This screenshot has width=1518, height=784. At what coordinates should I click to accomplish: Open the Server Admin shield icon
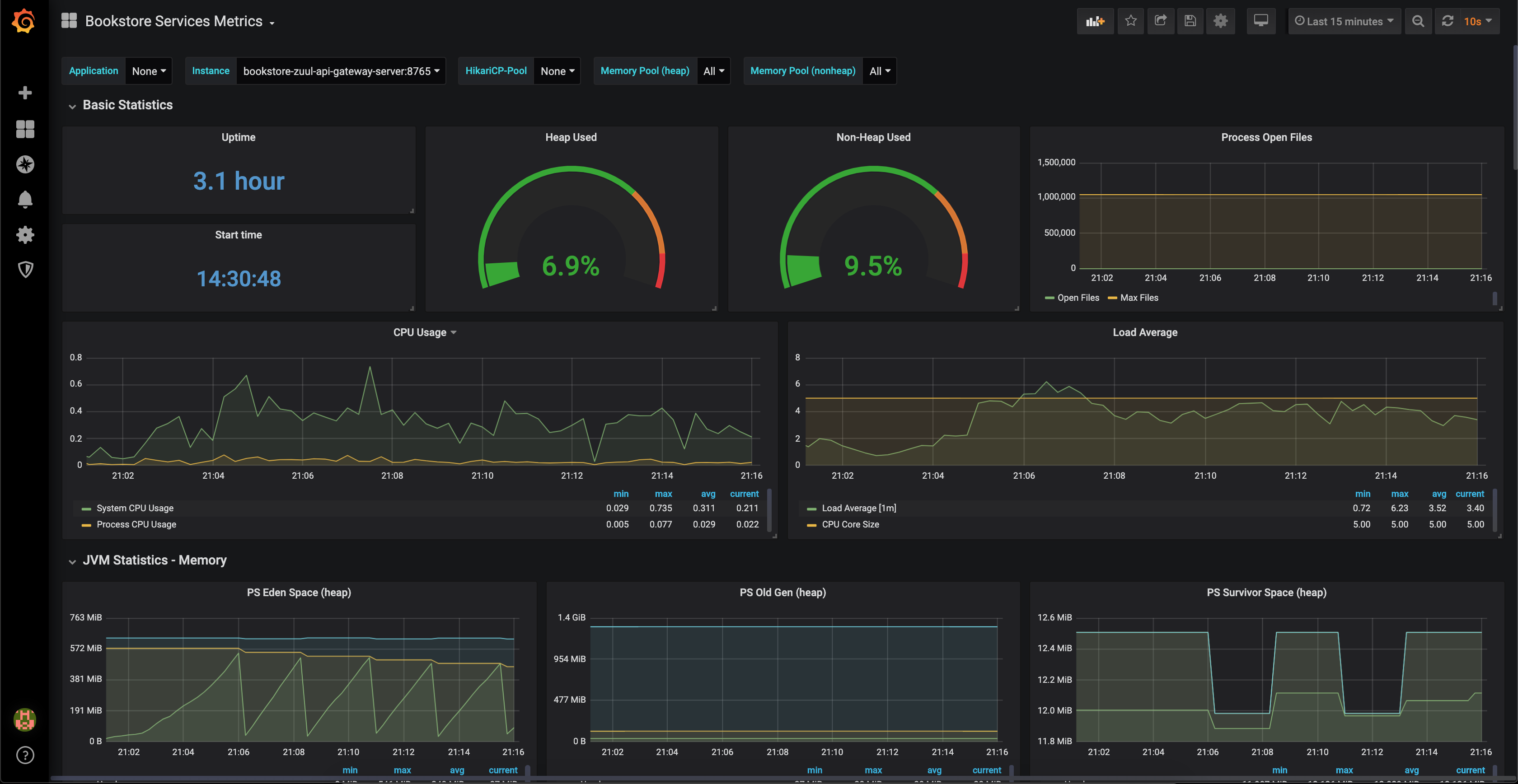(25, 270)
